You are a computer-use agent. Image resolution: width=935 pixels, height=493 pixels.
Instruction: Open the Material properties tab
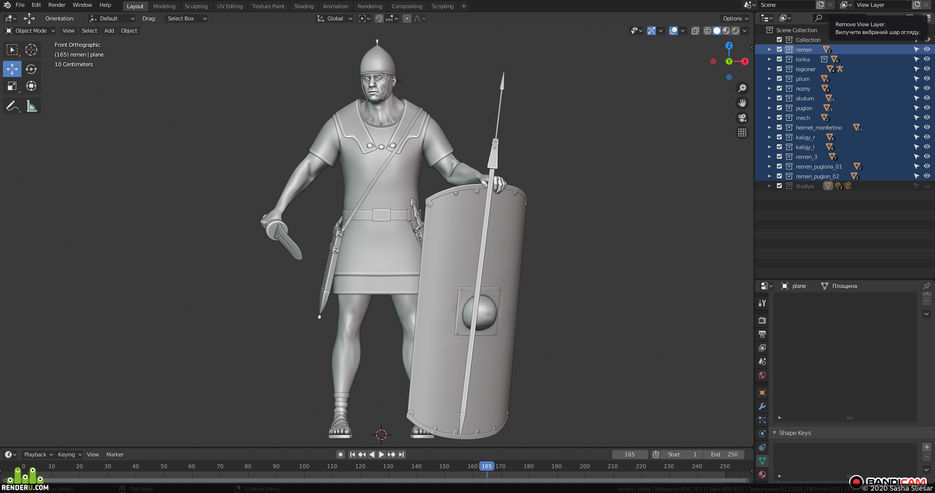[762, 475]
